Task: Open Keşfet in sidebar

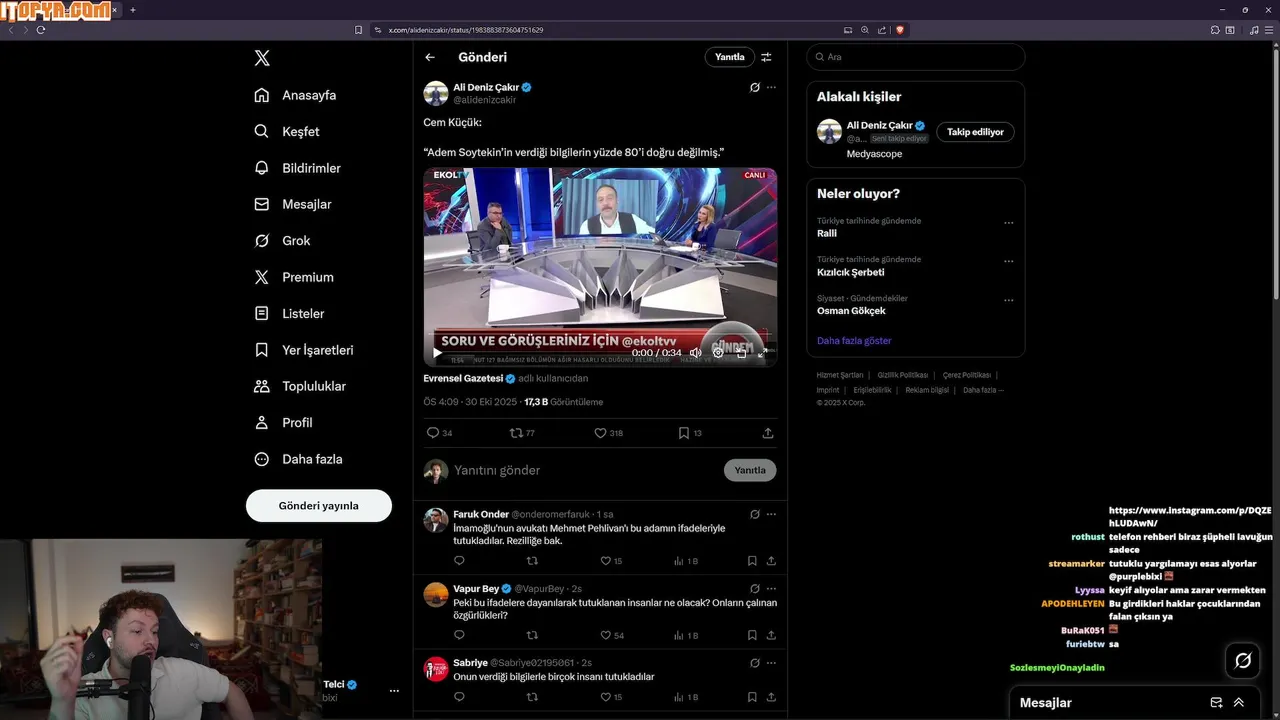Action: click(287, 131)
